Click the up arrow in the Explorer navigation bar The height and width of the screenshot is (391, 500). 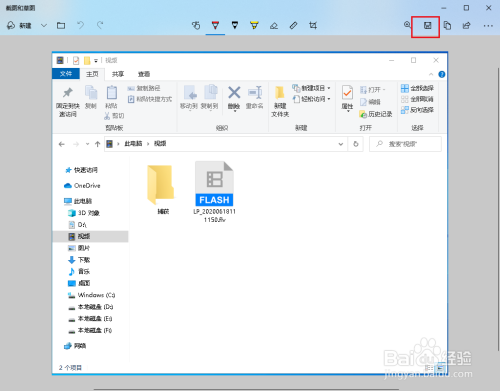point(97,144)
